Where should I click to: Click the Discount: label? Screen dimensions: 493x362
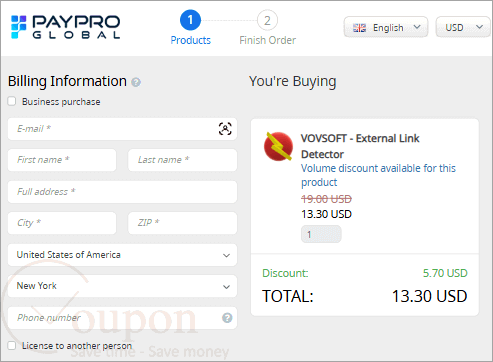click(285, 273)
